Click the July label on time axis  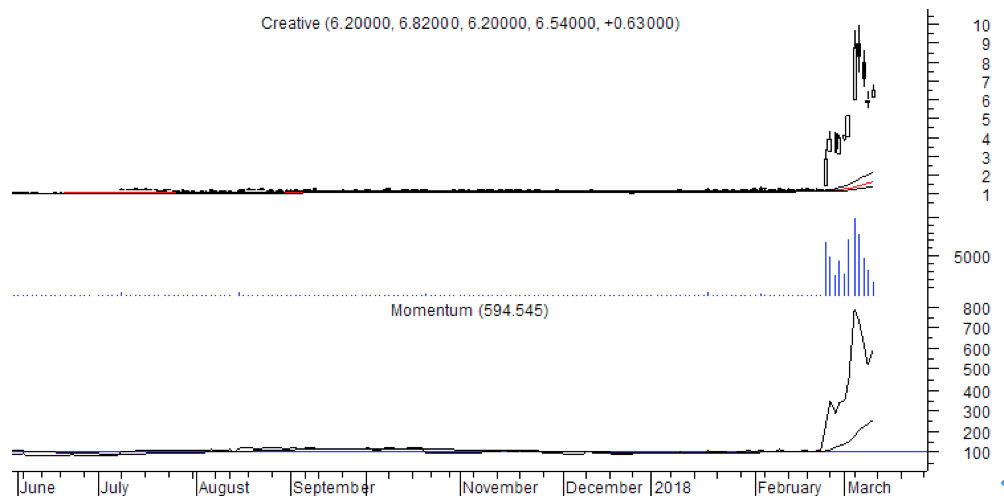[x=115, y=488]
